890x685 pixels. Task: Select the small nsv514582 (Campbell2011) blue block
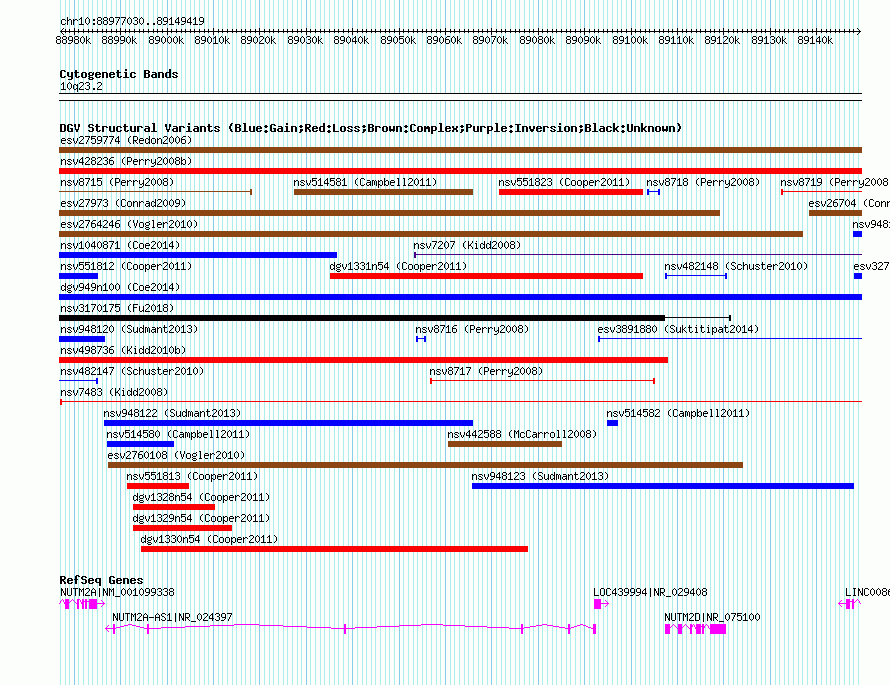click(x=612, y=423)
